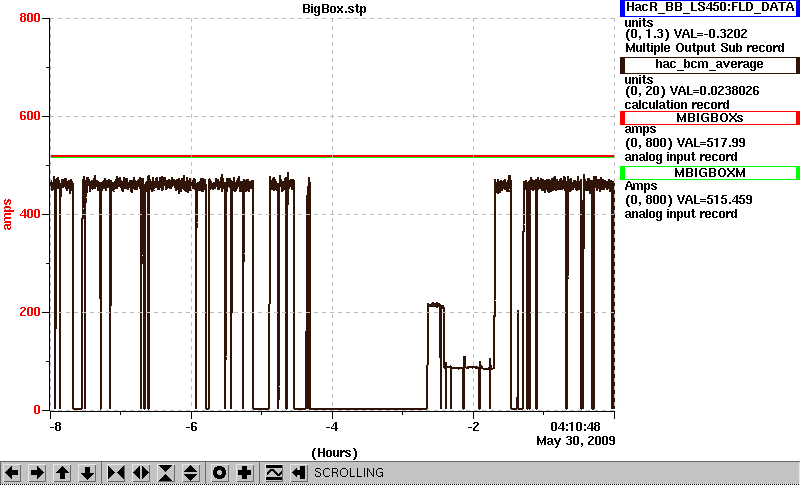Image resolution: width=800 pixels, height=485 pixels.
Task: Click the 600 y-axis tick label
Action: [30, 116]
